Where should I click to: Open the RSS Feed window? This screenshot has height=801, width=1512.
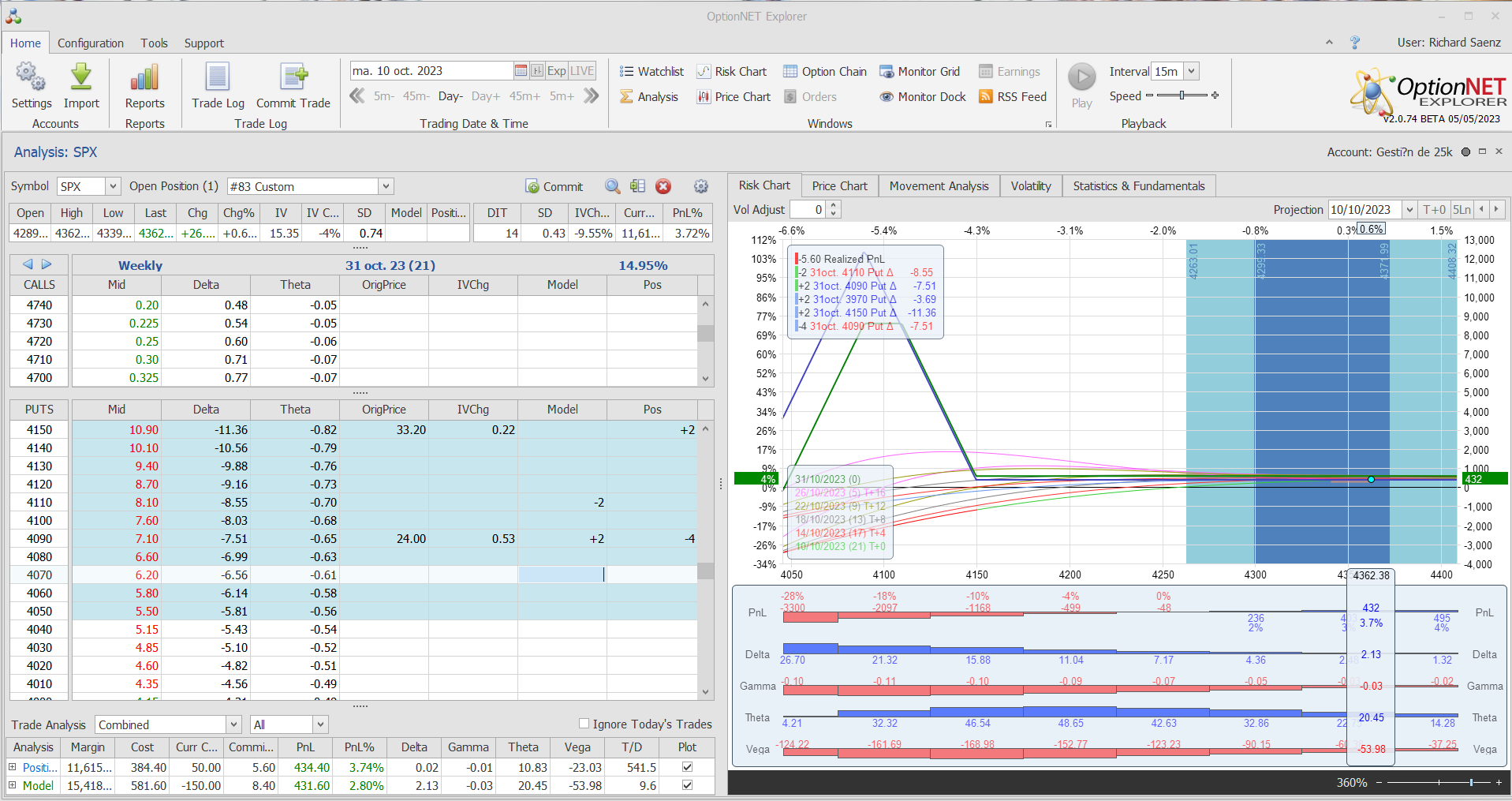coord(1013,97)
